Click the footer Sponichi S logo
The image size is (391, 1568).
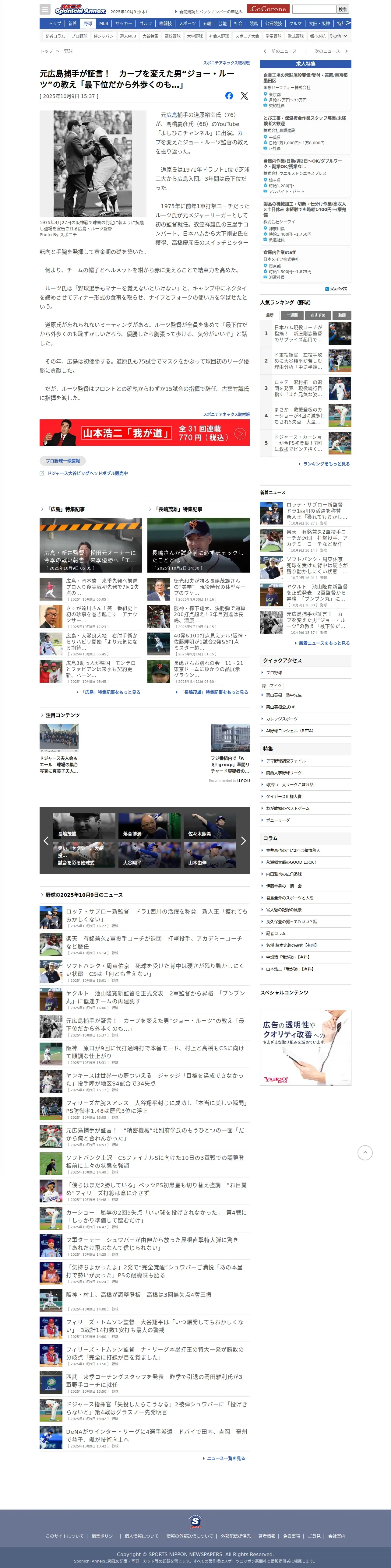pos(195,1522)
